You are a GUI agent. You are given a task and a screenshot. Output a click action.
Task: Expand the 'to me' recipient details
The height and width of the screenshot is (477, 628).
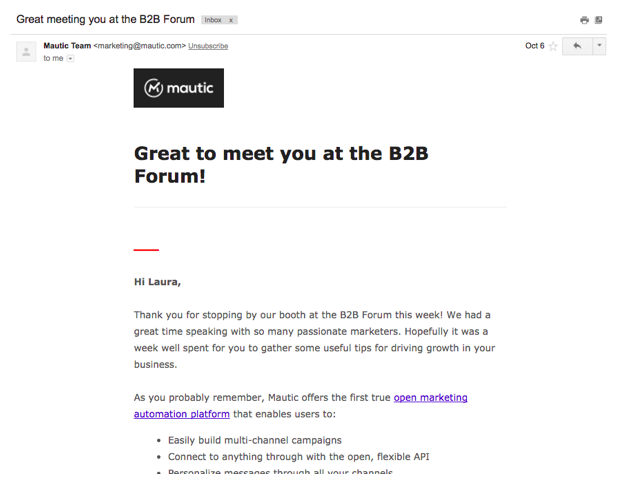coord(70,58)
